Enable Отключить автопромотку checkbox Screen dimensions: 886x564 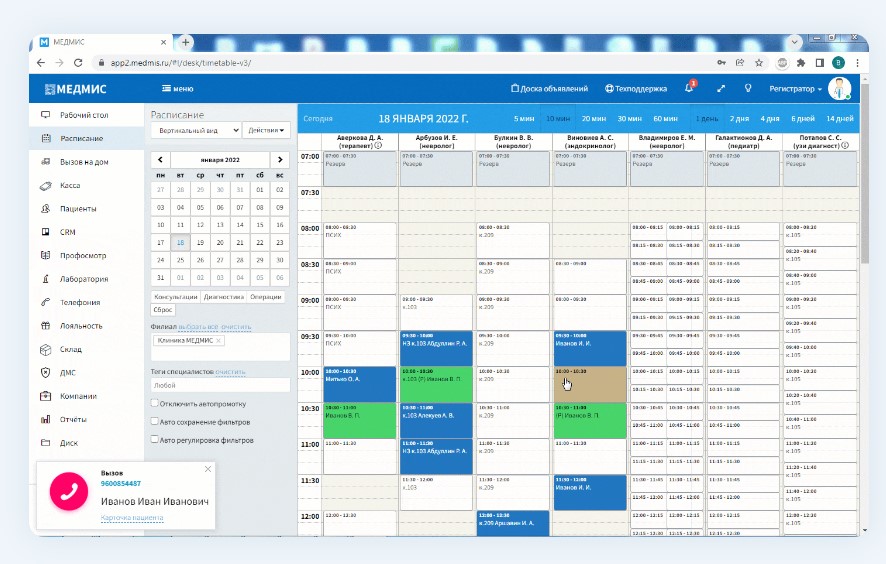(154, 403)
